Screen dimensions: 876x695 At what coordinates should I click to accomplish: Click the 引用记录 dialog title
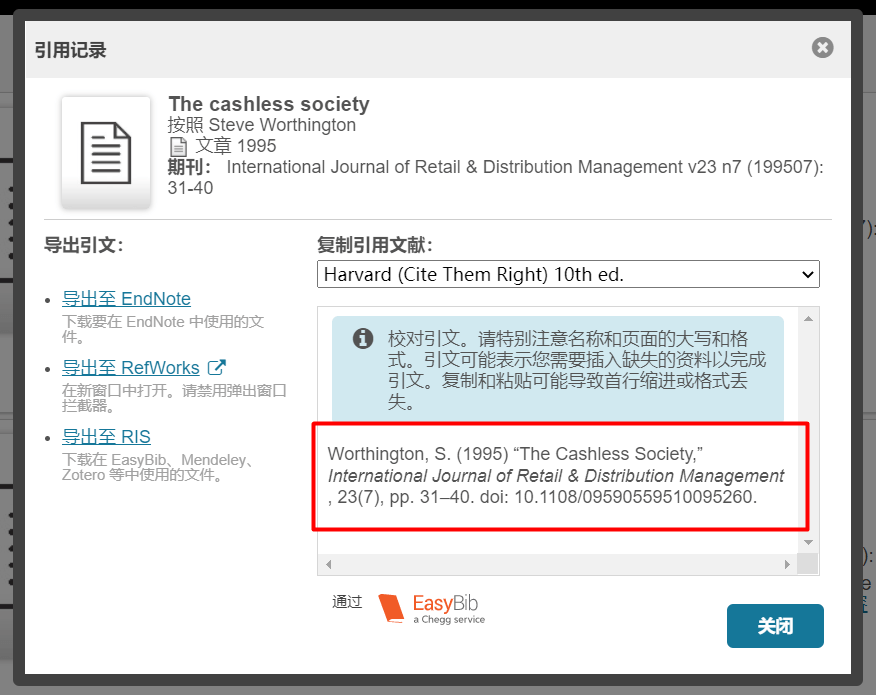click(x=70, y=50)
